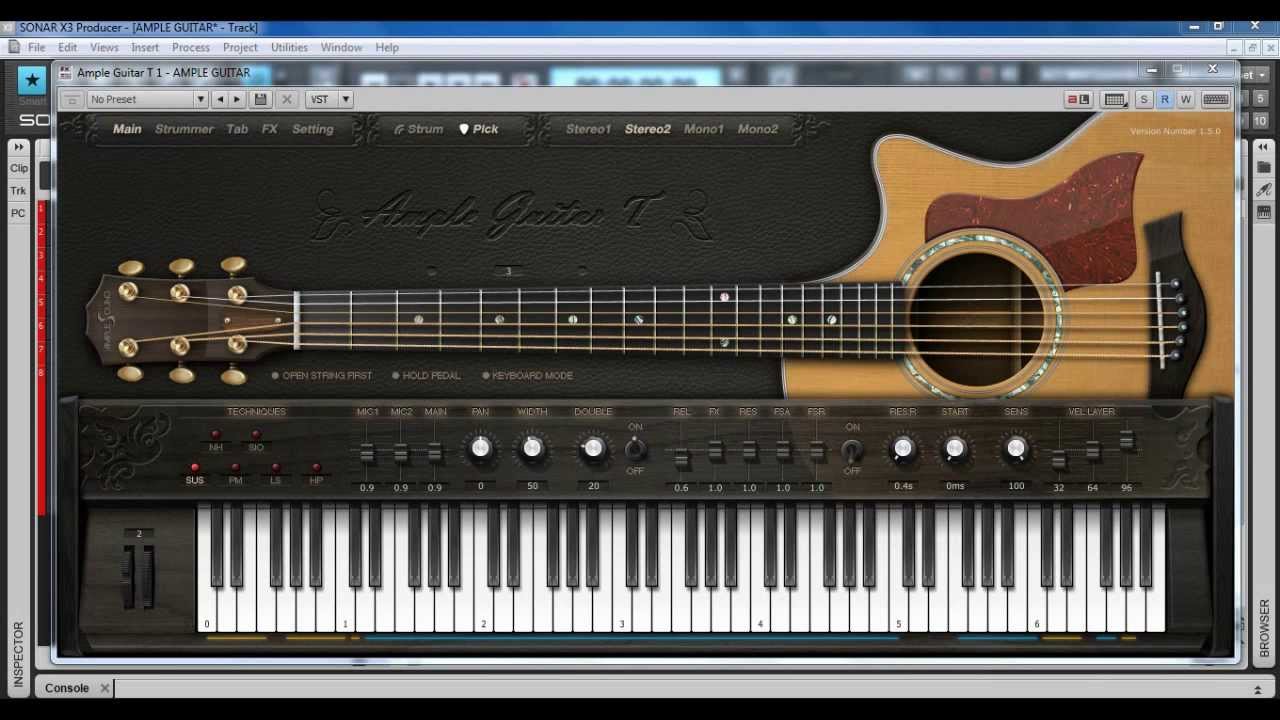Expand the Console panel arrows at bottom right
Viewport: 1280px width, 720px height.
(1257, 689)
